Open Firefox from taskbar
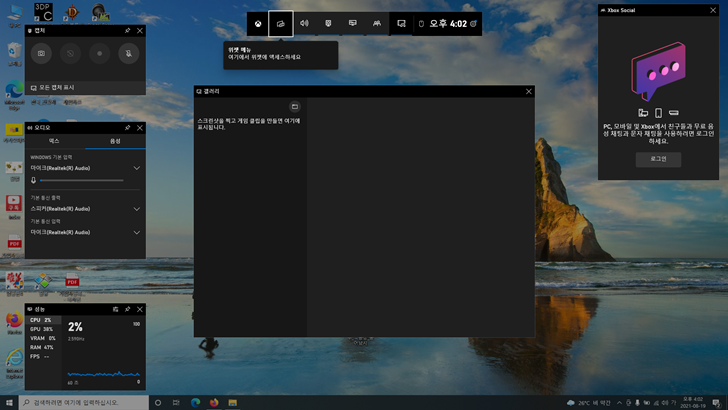 click(214, 403)
